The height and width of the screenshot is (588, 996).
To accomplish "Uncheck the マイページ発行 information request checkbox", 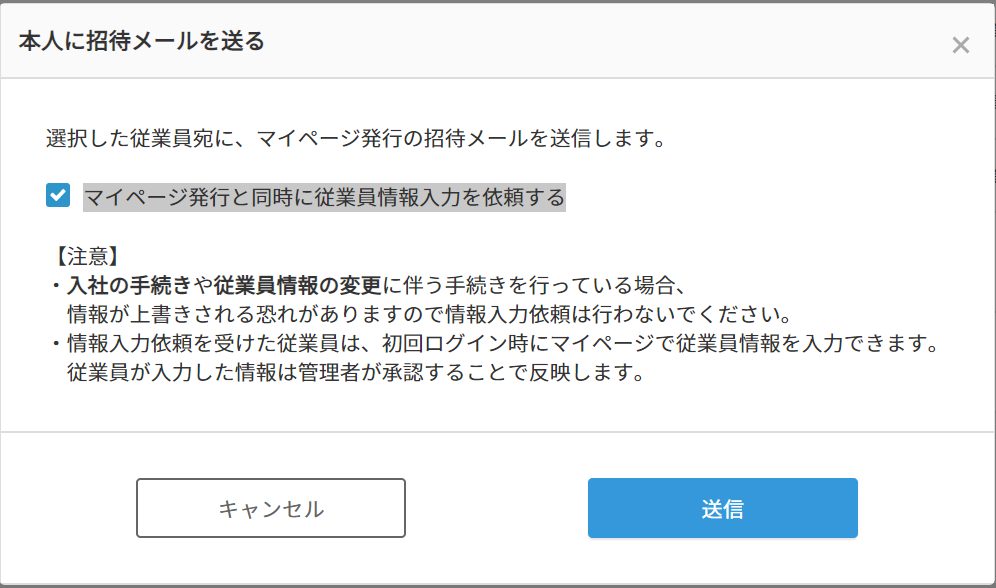I will pyautogui.click(x=58, y=196).
